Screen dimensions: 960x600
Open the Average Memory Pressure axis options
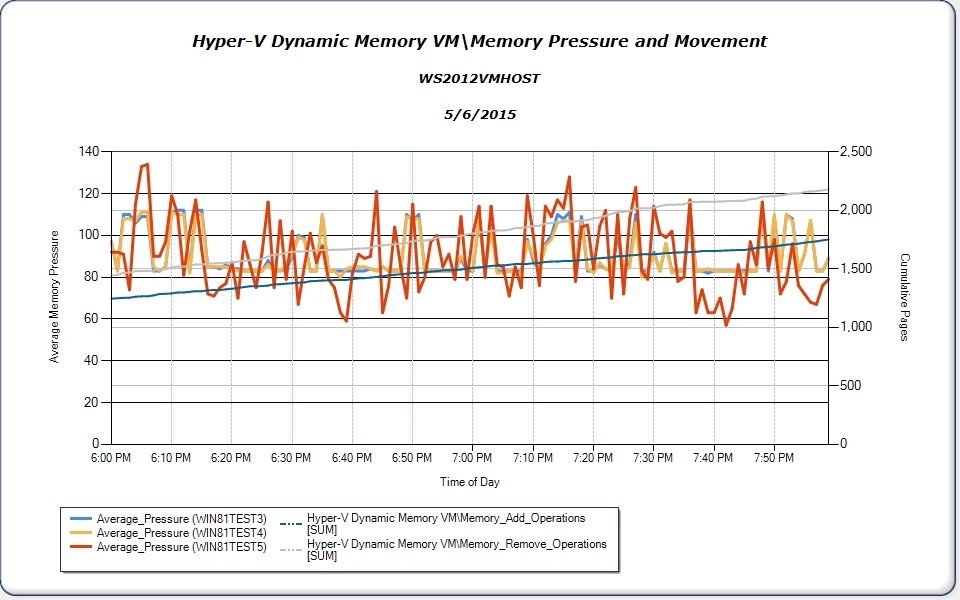pyautogui.click(x=54, y=297)
